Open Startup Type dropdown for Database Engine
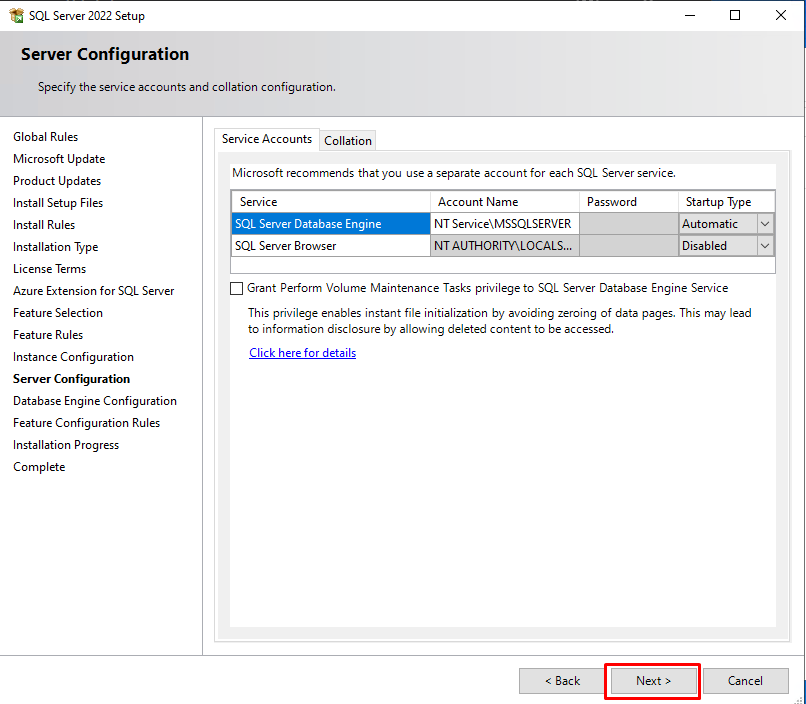The image size is (806, 704). point(765,224)
